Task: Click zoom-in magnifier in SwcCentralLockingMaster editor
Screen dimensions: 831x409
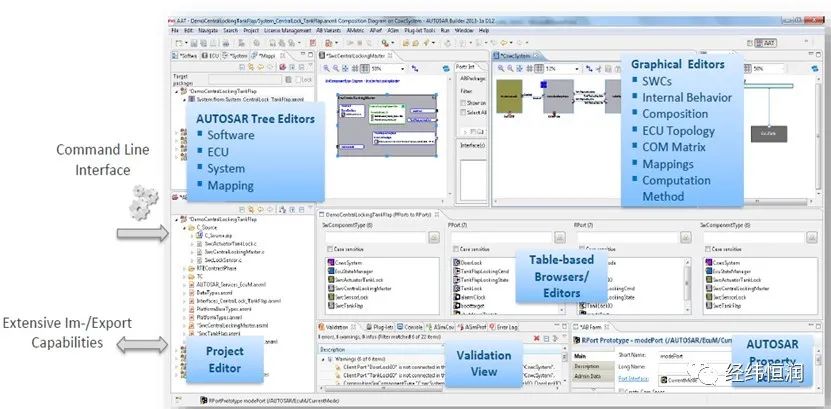Action: [326, 68]
